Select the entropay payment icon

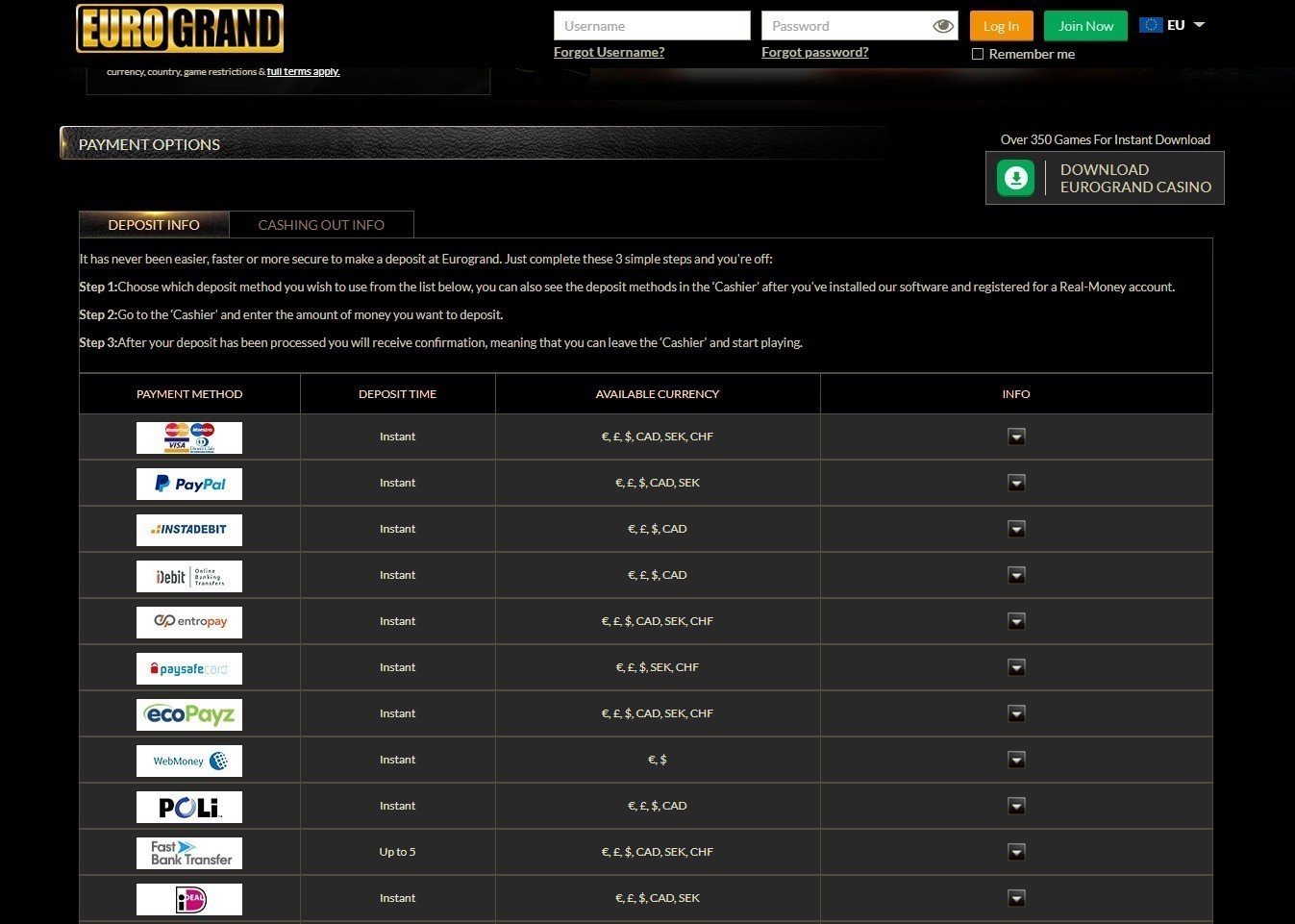(x=188, y=621)
